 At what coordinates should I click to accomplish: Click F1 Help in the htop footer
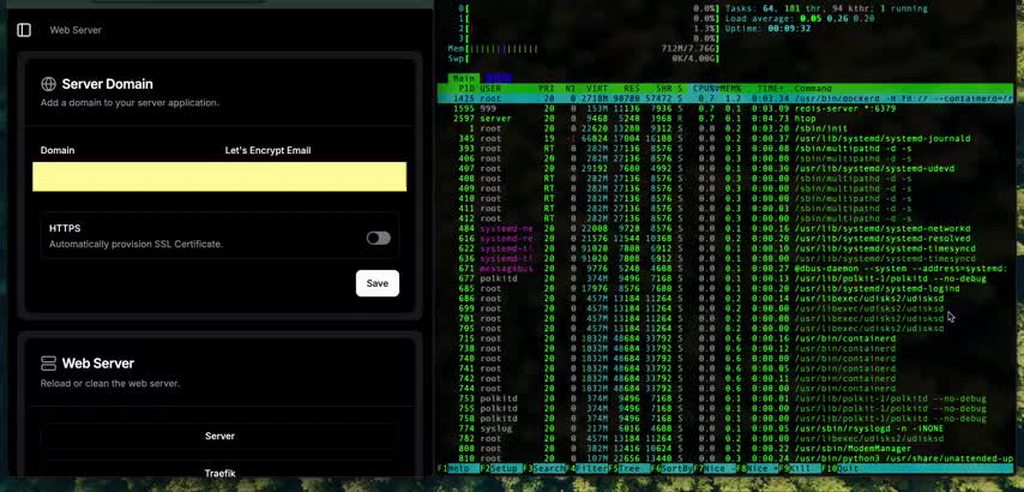455,468
